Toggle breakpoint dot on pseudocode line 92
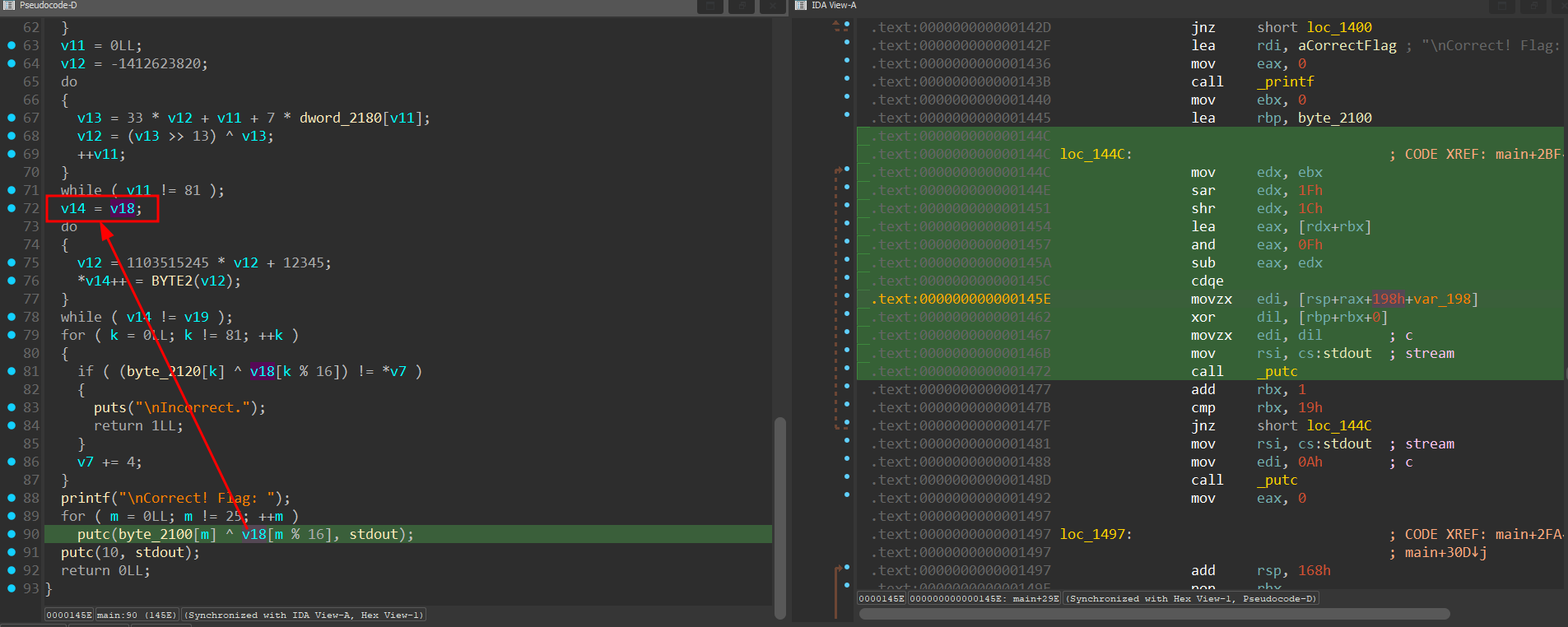Image resolution: width=1568 pixels, height=627 pixels. click(12, 570)
